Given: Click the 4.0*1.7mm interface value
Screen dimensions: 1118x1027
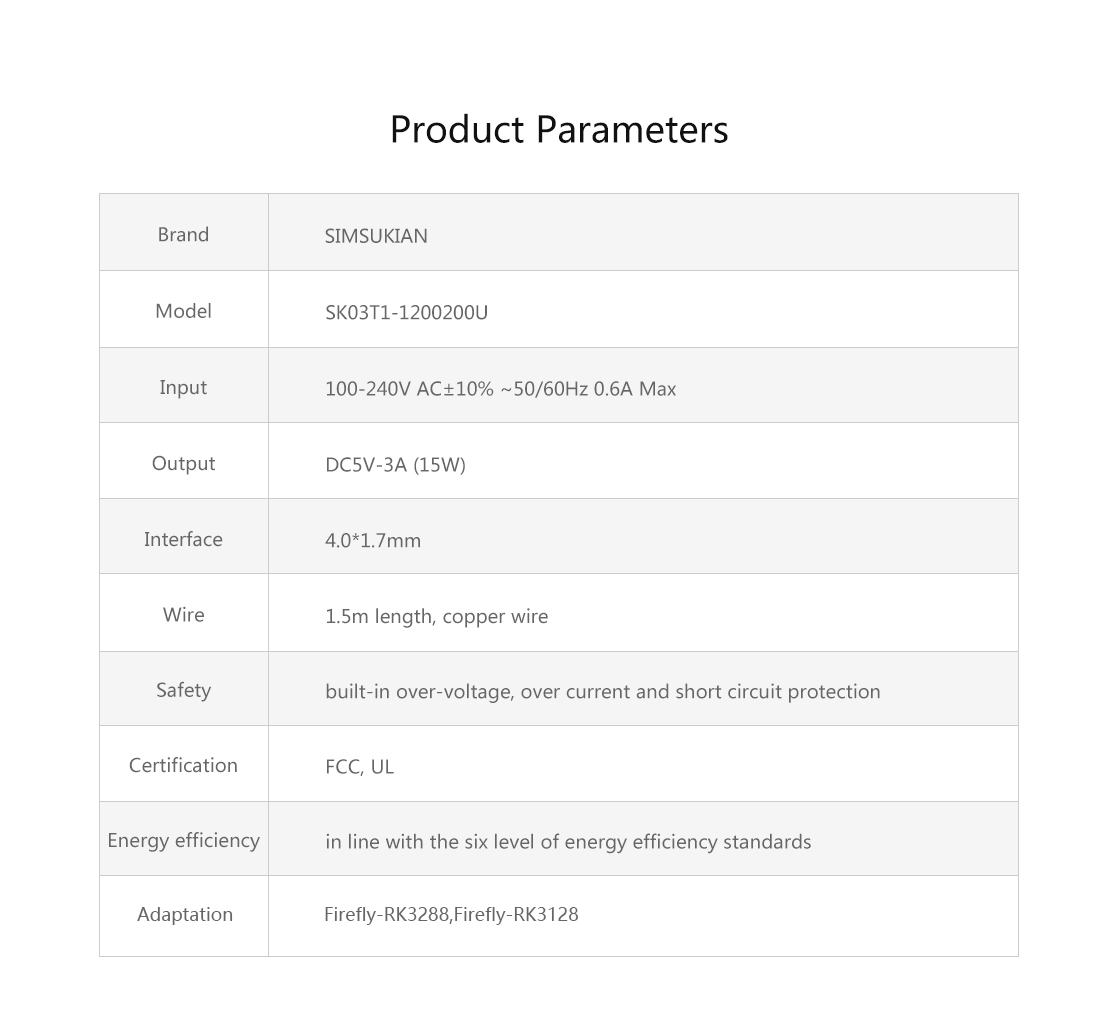Looking at the screenshot, I should [x=373, y=541].
